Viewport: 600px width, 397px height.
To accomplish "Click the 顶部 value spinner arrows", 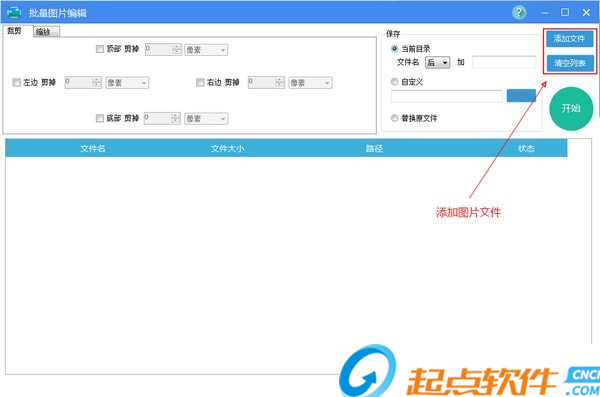I will pos(176,49).
